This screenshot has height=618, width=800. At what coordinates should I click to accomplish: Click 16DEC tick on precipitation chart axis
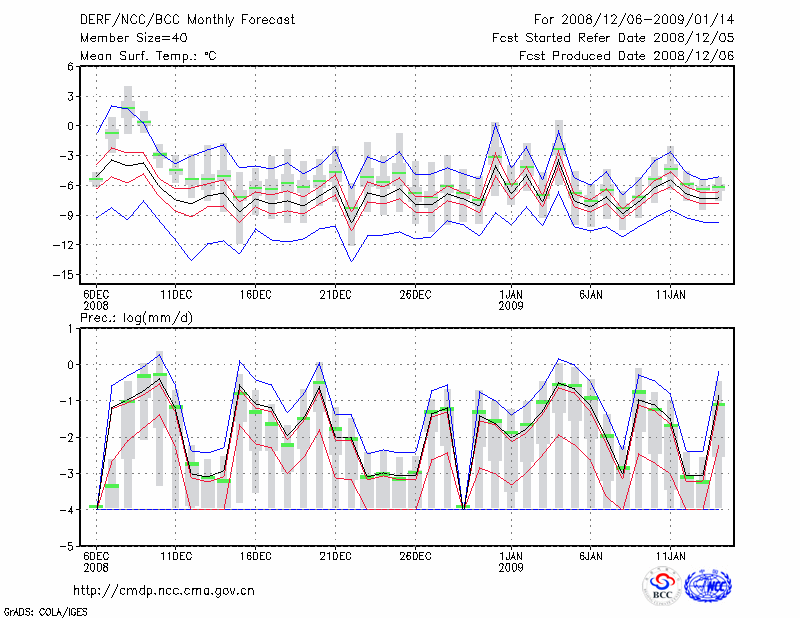[x=255, y=555]
